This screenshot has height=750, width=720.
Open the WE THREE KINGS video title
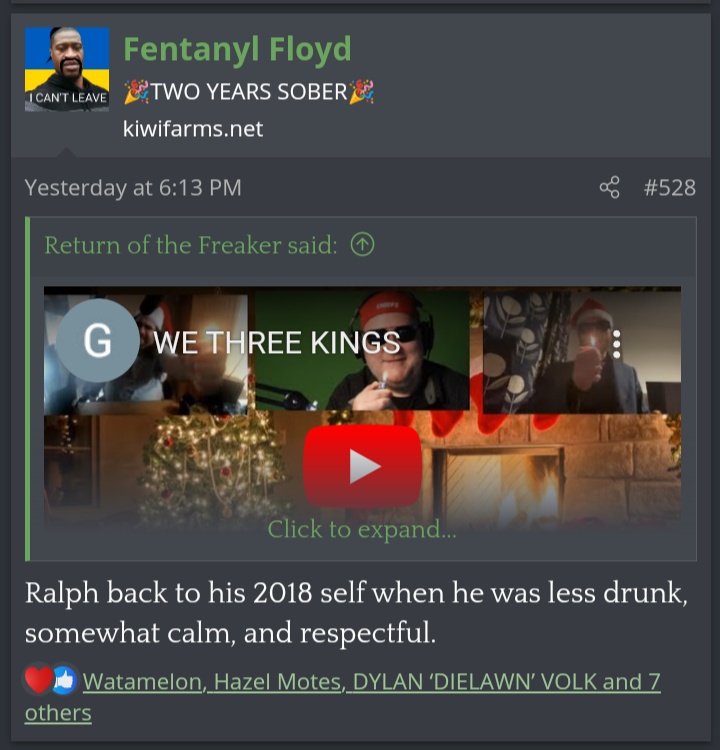[x=277, y=342]
